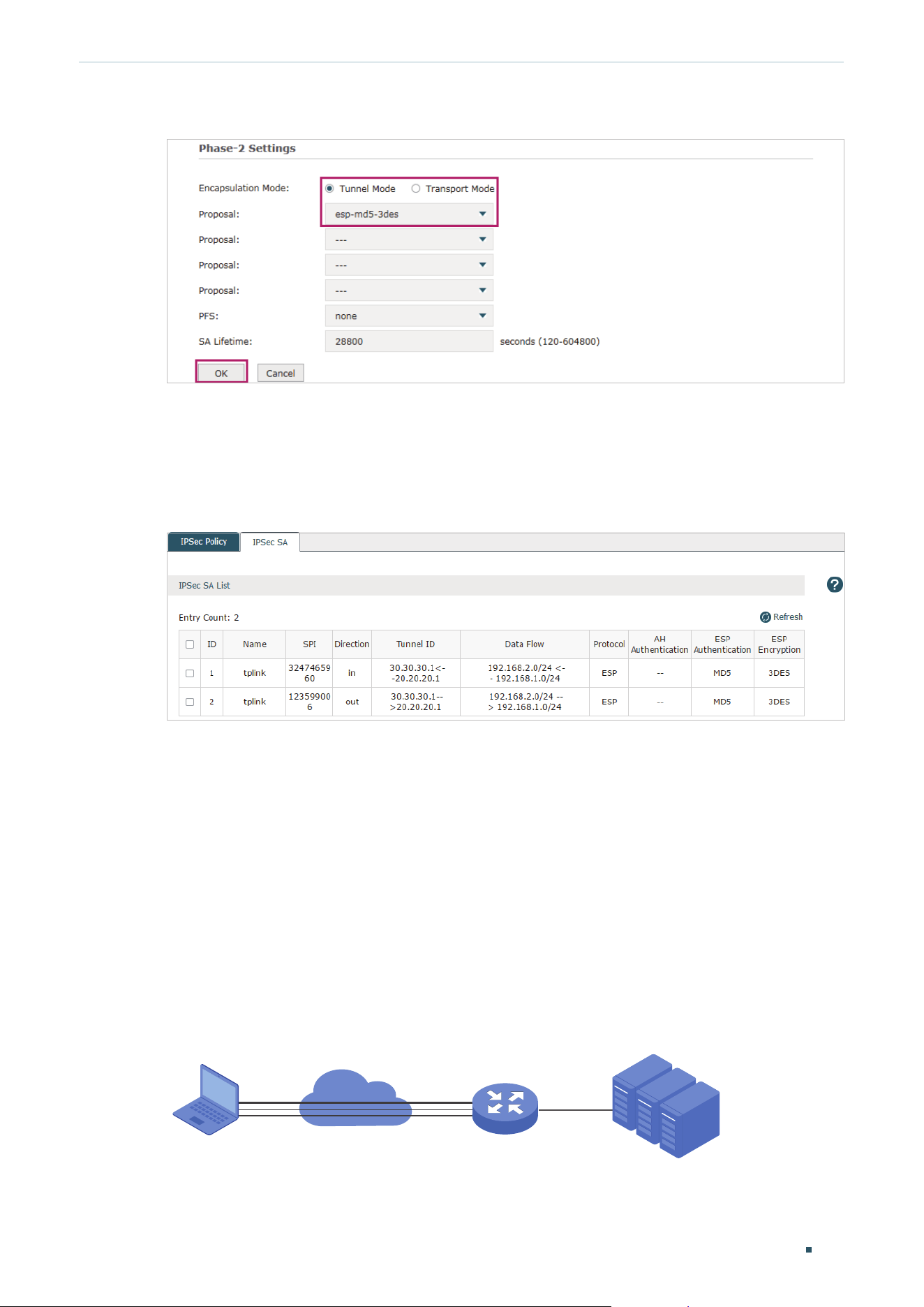Click the ESP Encryption column header

[779, 644]
